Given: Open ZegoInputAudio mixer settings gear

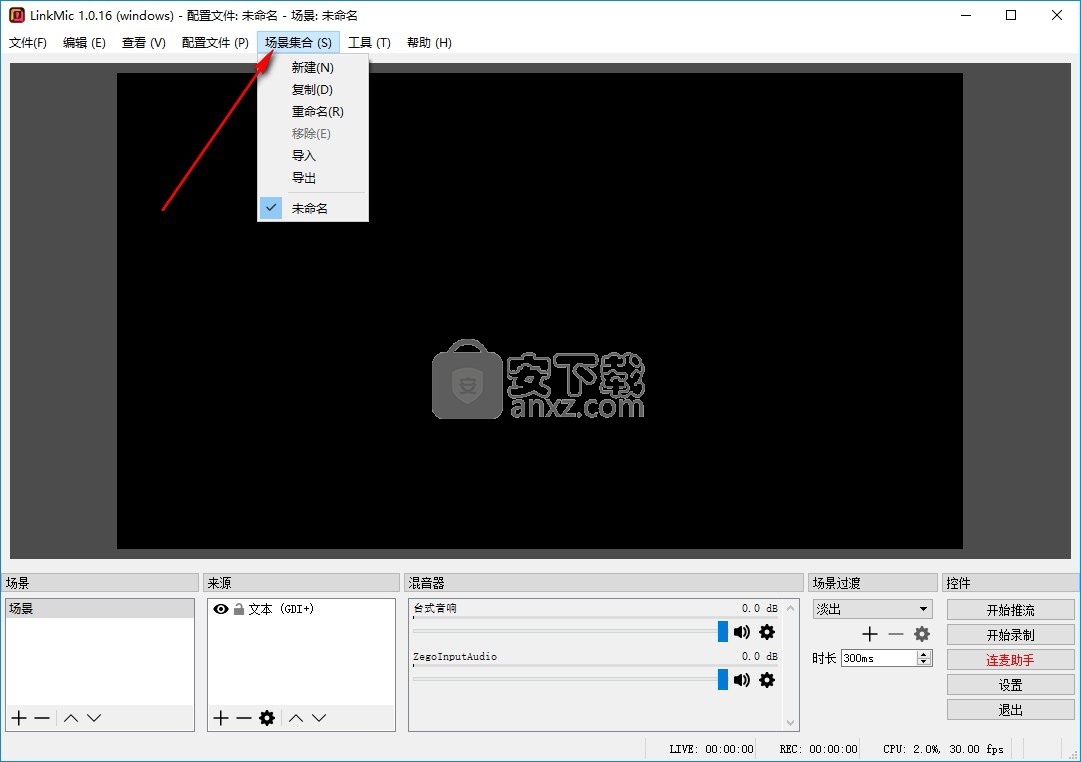Looking at the screenshot, I should coord(767,680).
